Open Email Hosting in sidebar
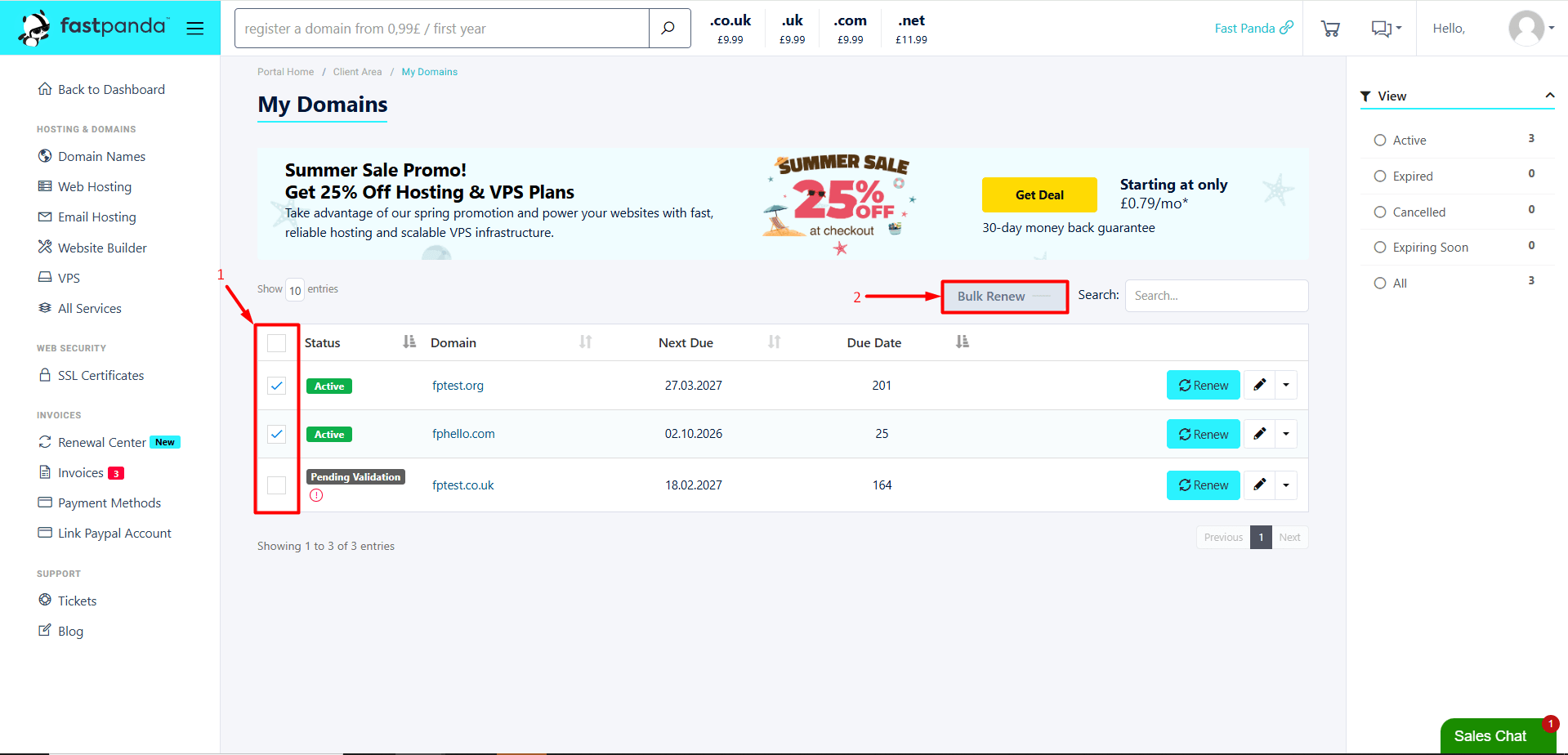This screenshot has height=755, width=1568. [x=87, y=217]
